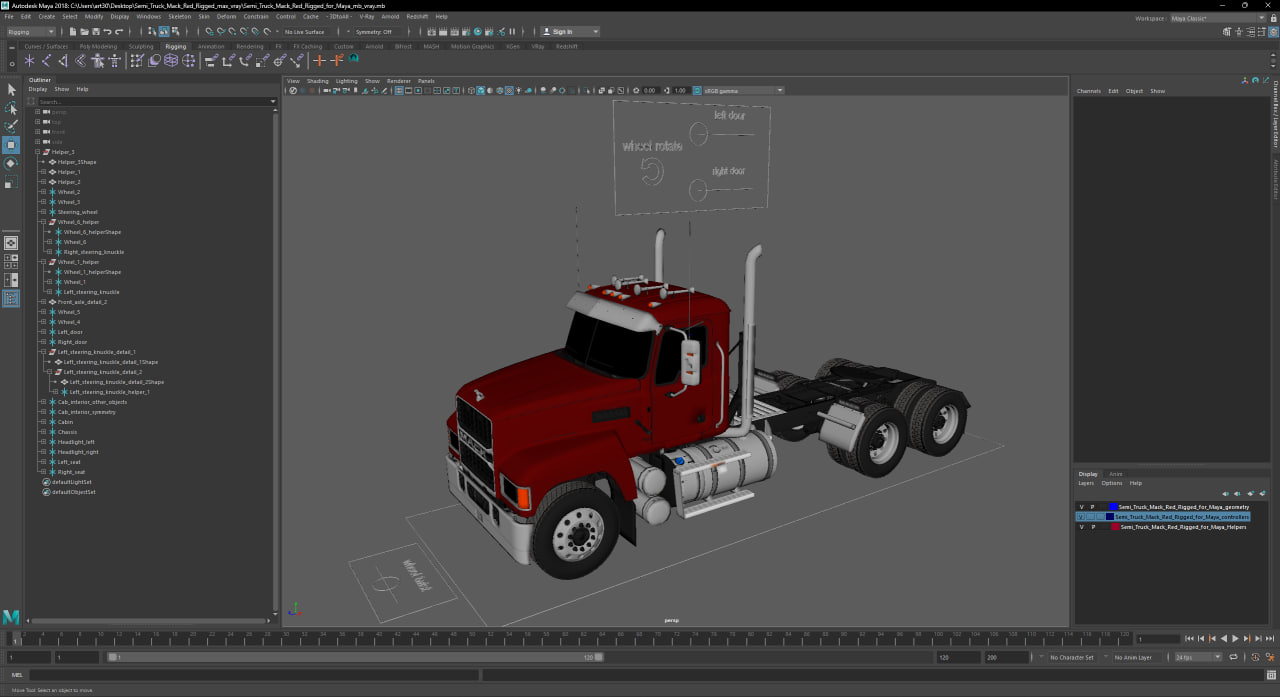The width and height of the screenshot is (1280, 697).
Task: Select the arrow Select tool
Action: (11, 90)
